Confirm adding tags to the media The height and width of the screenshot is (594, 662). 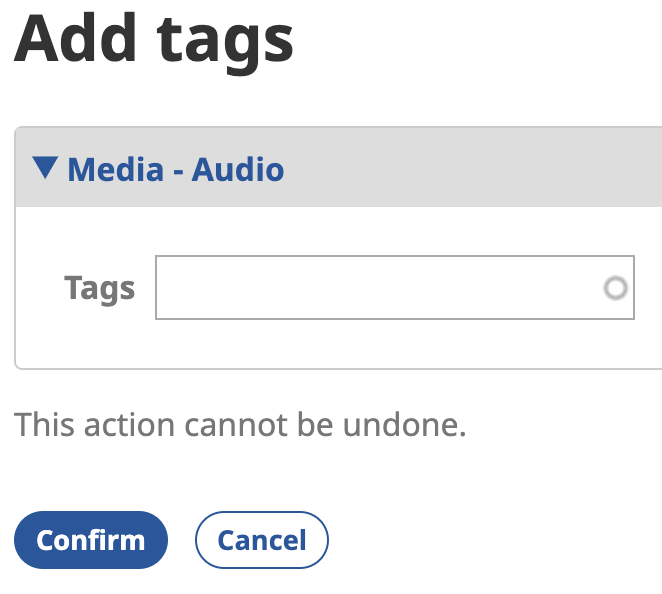(x=90, y=540)
